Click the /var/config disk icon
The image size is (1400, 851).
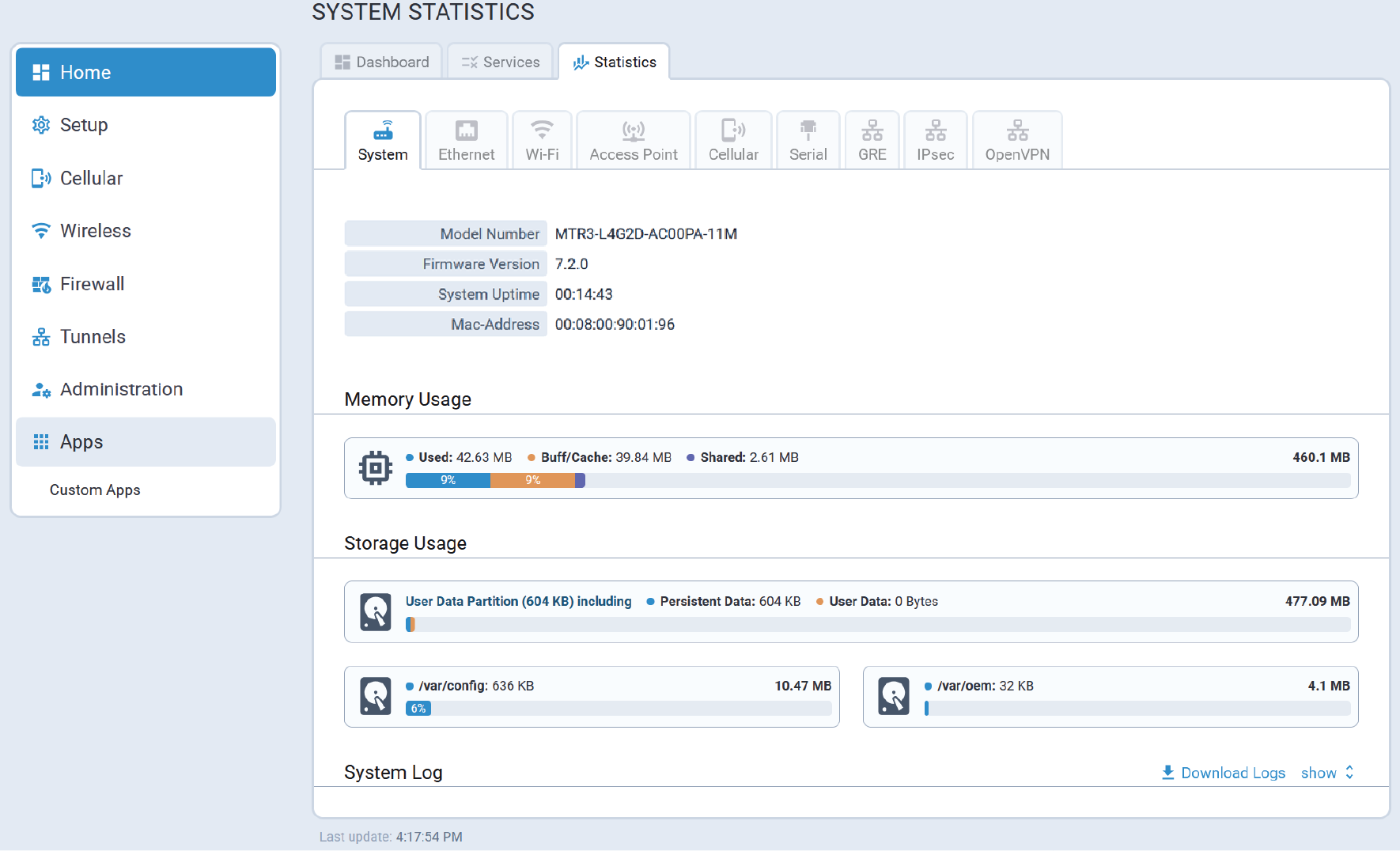point(376,697)
